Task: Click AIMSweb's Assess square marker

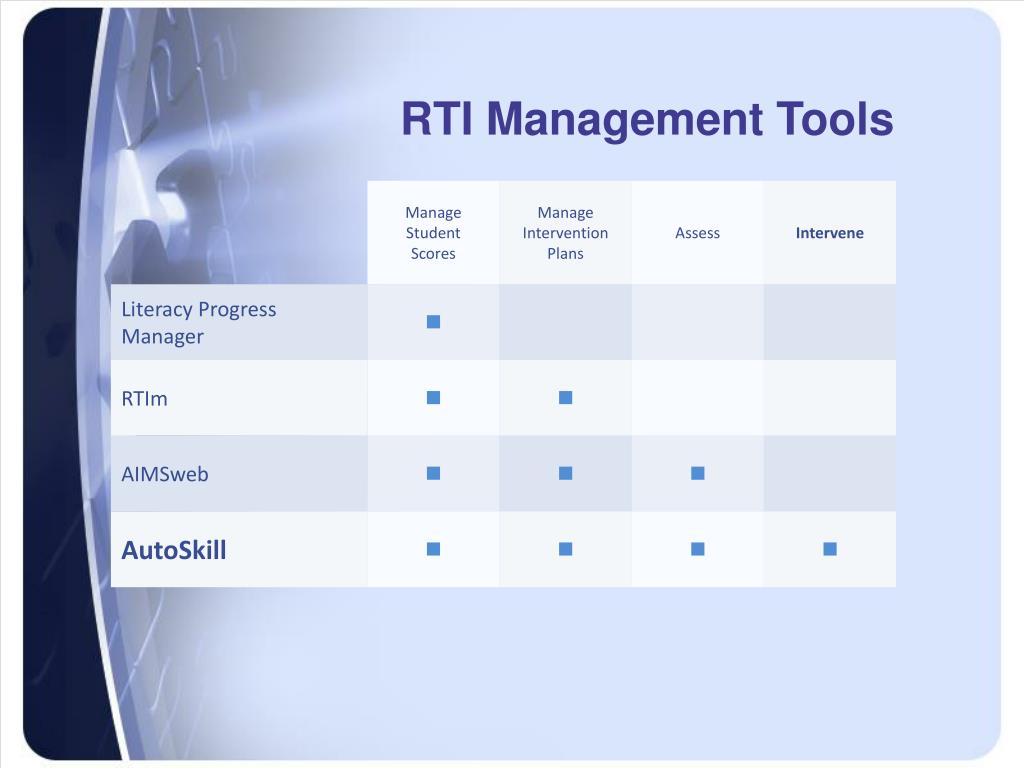Action: tap(698, 473)
